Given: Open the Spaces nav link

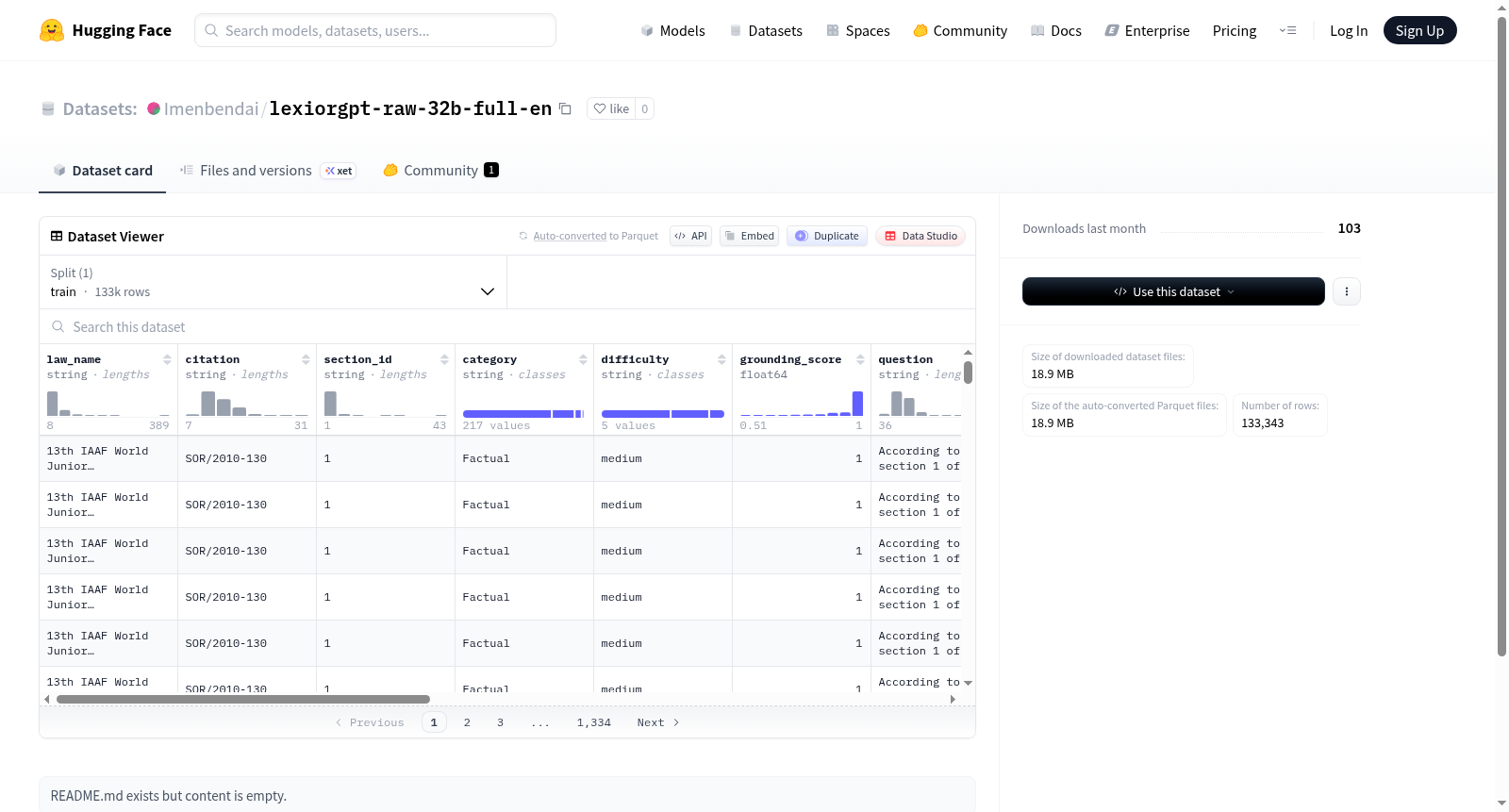Looking at the screenshot, I should [858, 30].
